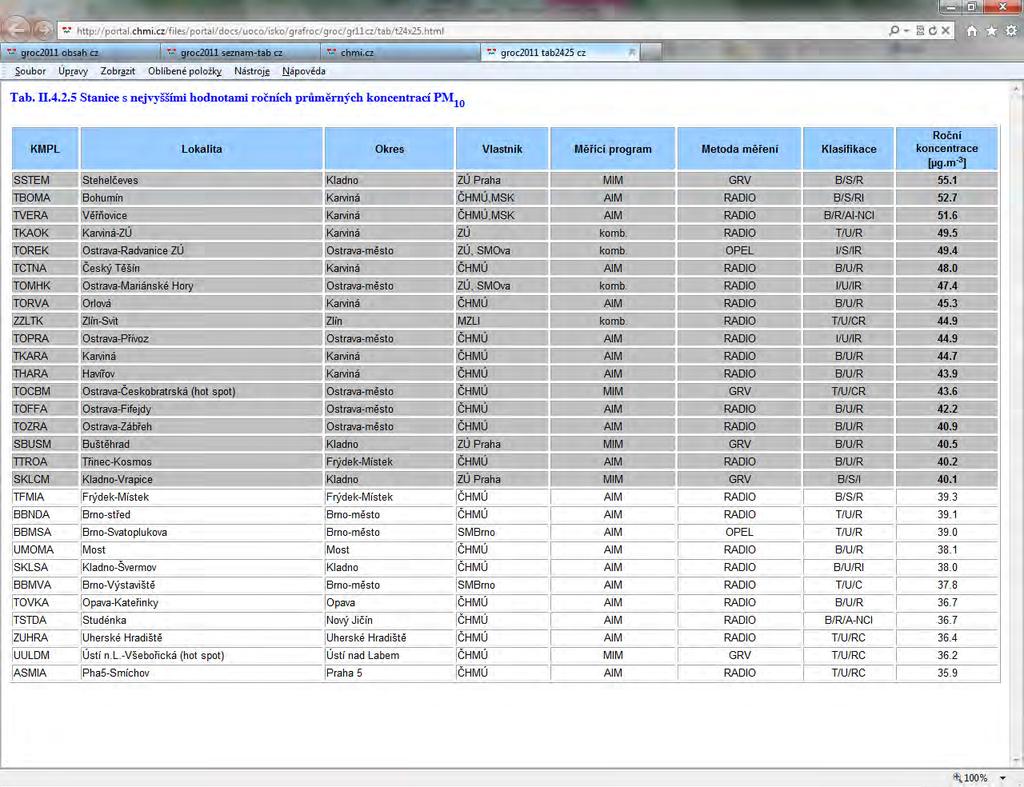Open the Oblíbené položky menu
The image size is (1024, 787).
click(185, 71)
